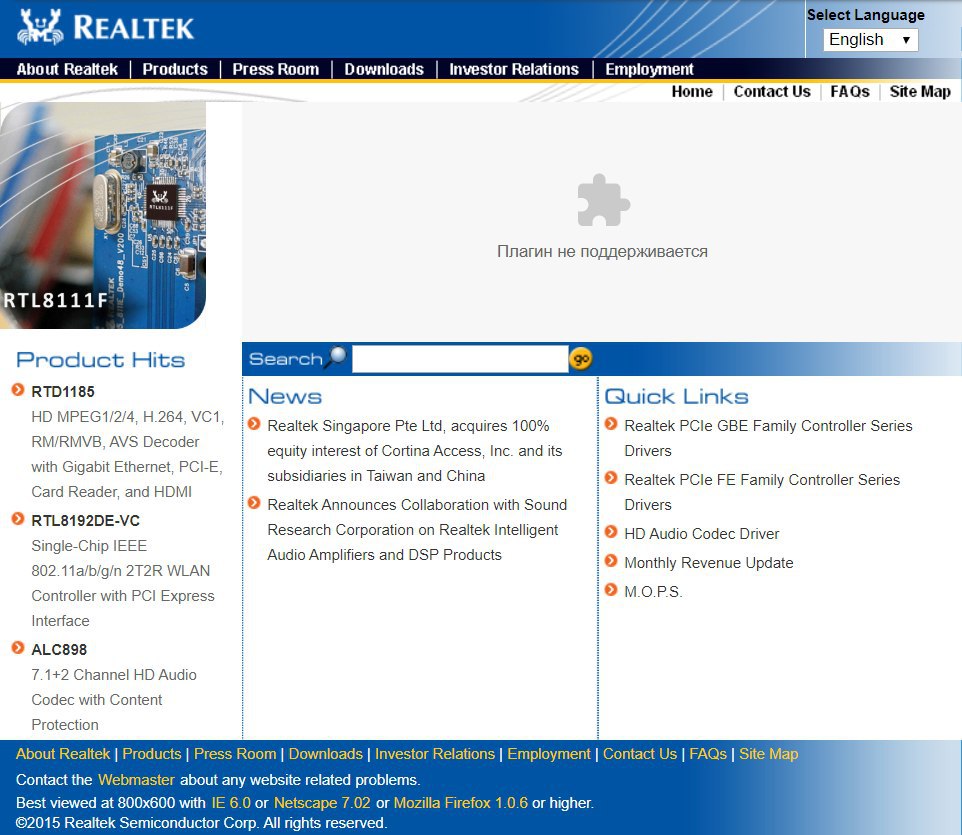Click Downloads in footer links
The image size is (962, 835).
point(325,753)
